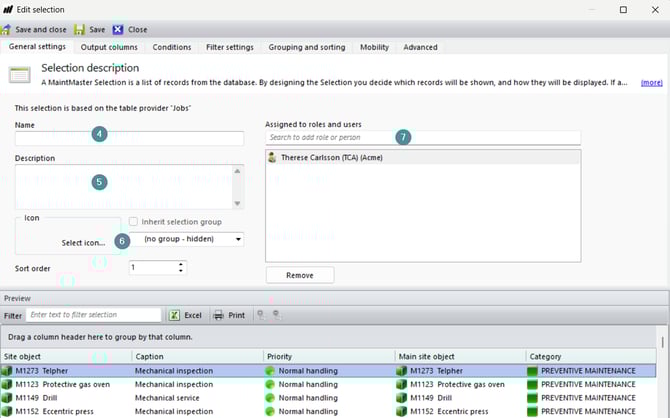Sort by the Category column header
670x418 pixels.
tap(591, 356)
